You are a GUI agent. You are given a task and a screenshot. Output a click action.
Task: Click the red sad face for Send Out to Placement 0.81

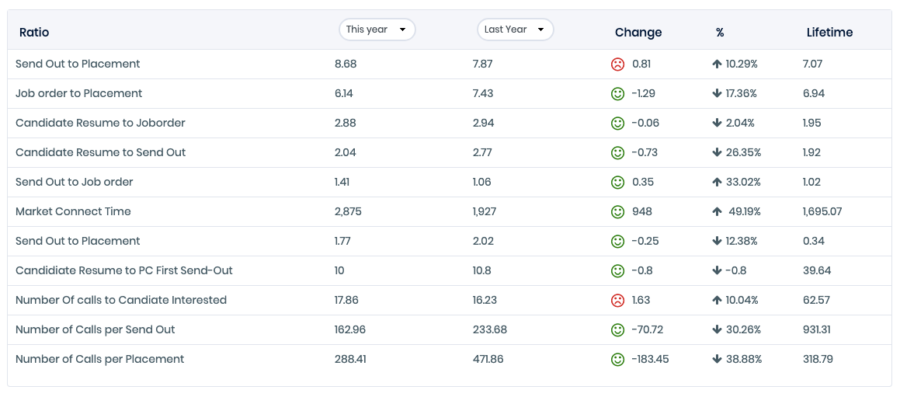617,64
